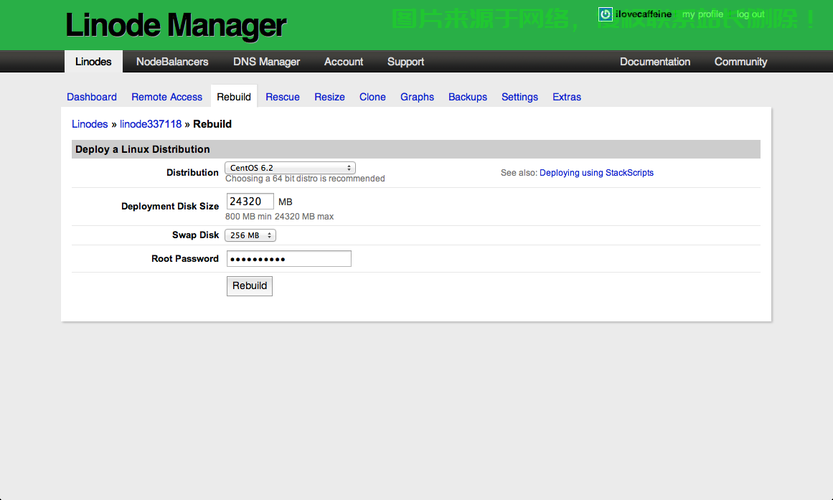Focus the Deployment Disk Size field
This screenshot has width=833, height=500.
click(250, 201)
